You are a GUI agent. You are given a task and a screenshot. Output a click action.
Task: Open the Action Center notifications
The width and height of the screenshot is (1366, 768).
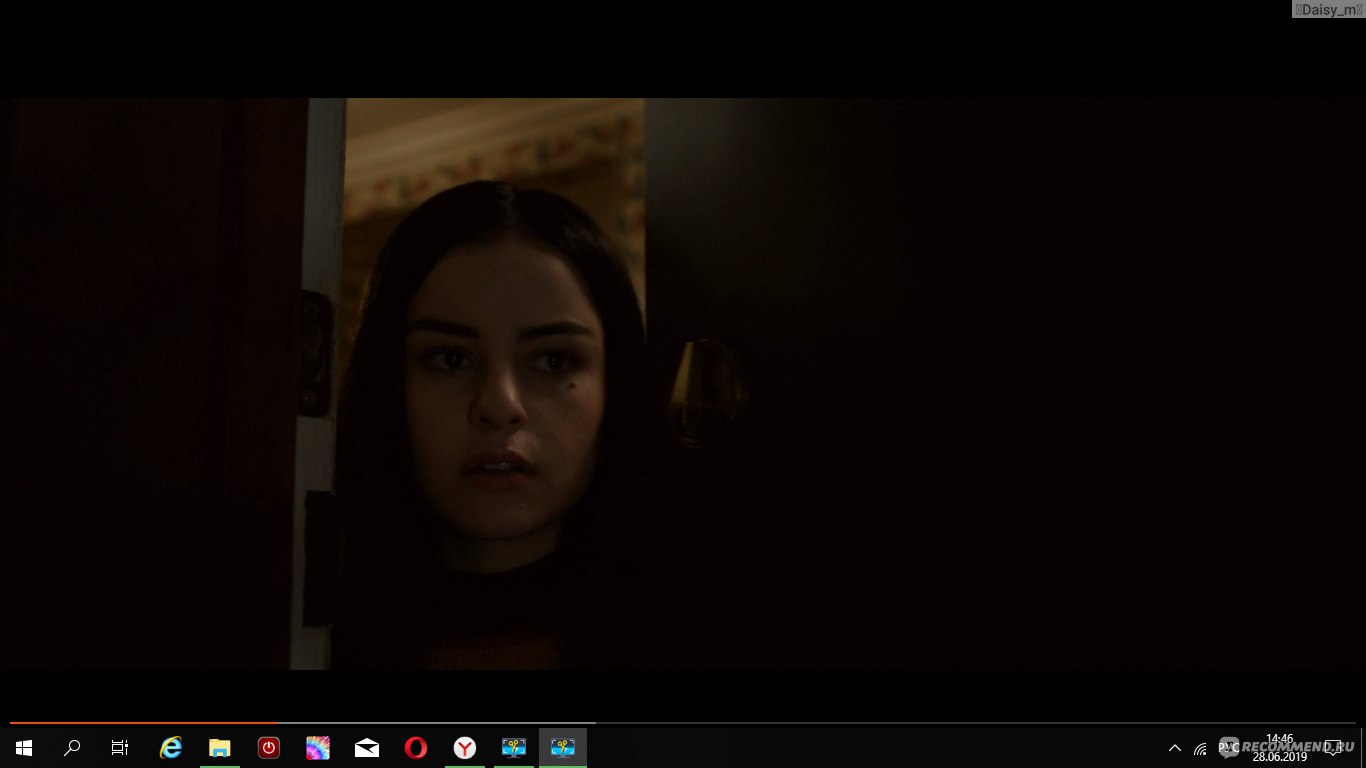click(x=1334, y=748)
